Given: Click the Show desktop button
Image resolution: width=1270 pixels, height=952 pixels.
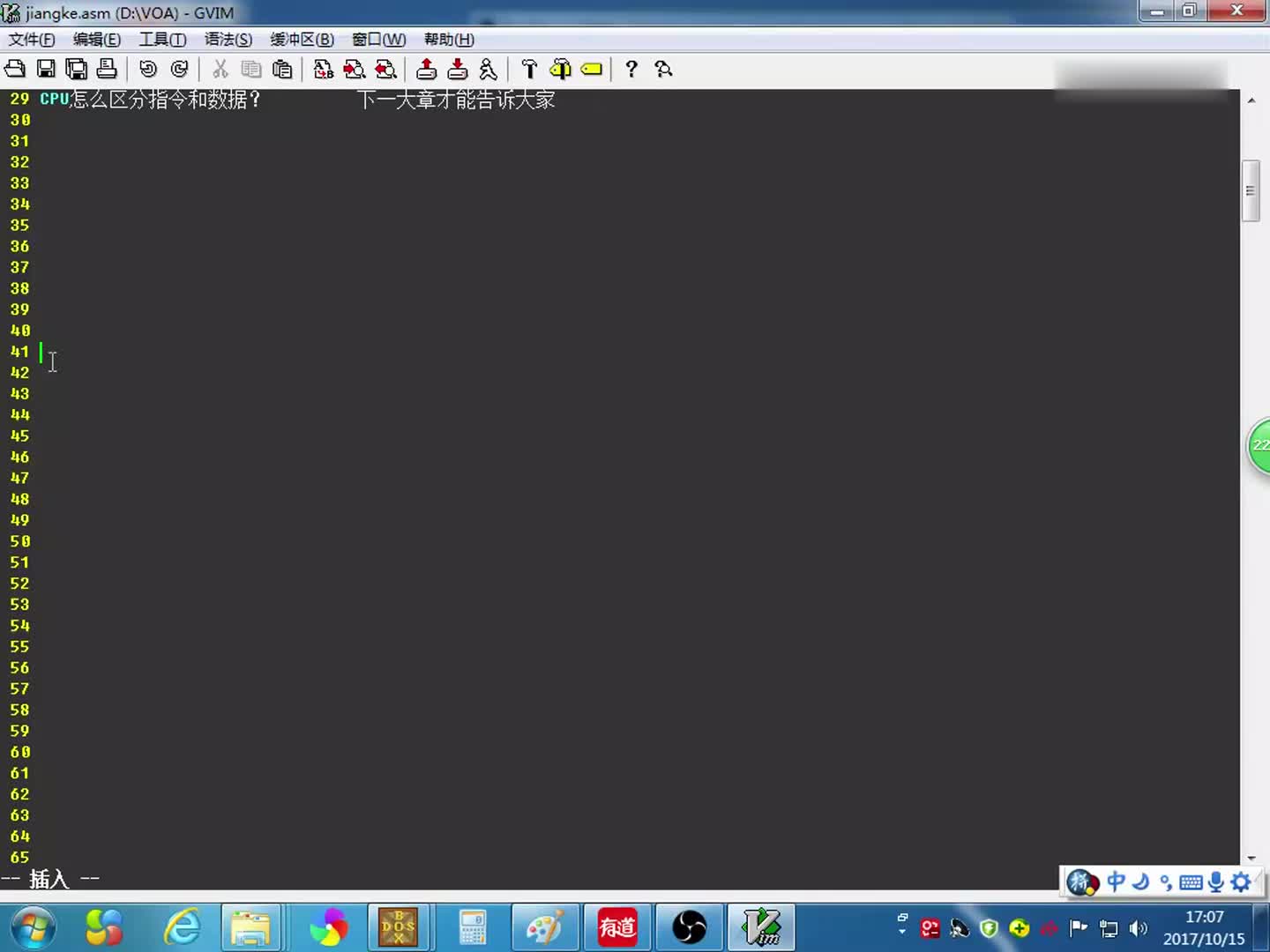Looking at the screenshot, I should tap(1262, 927).
